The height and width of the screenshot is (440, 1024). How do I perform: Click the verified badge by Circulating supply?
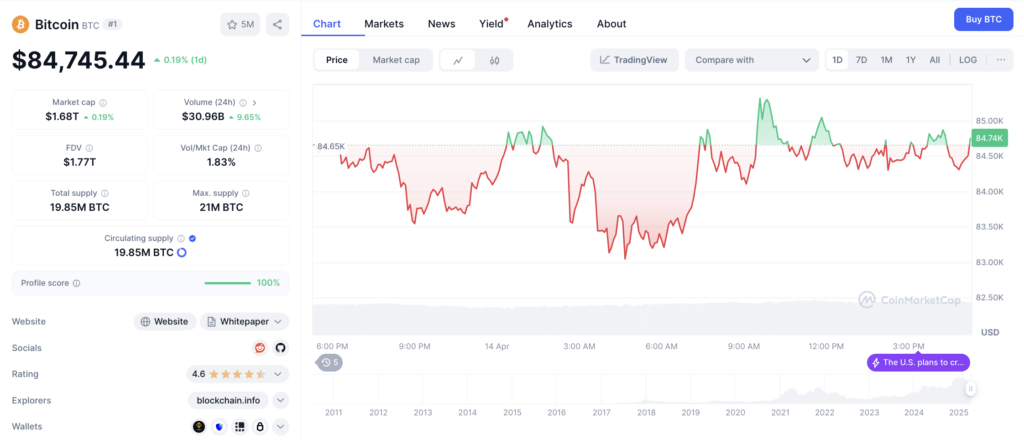(x=193, y=238)
